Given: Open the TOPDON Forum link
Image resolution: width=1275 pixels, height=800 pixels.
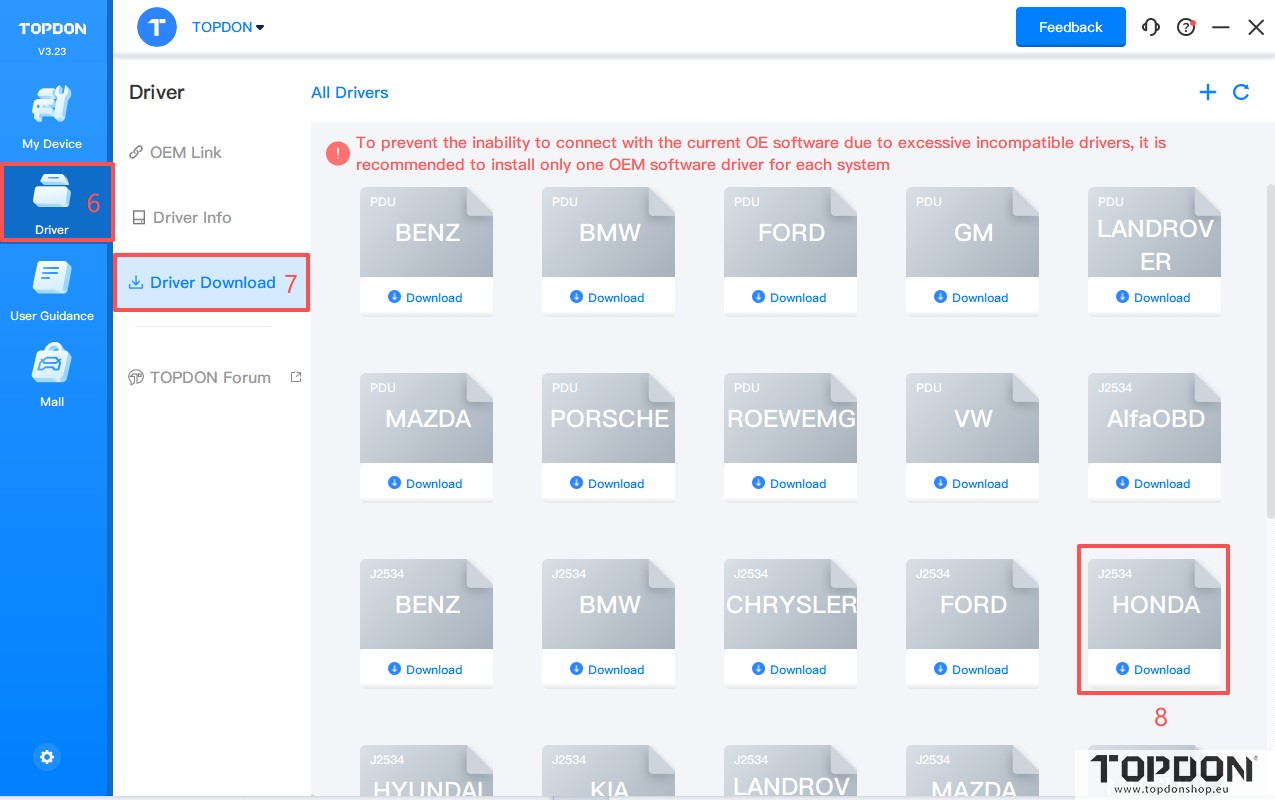Looking at the screenshot, I should [200, 378].
